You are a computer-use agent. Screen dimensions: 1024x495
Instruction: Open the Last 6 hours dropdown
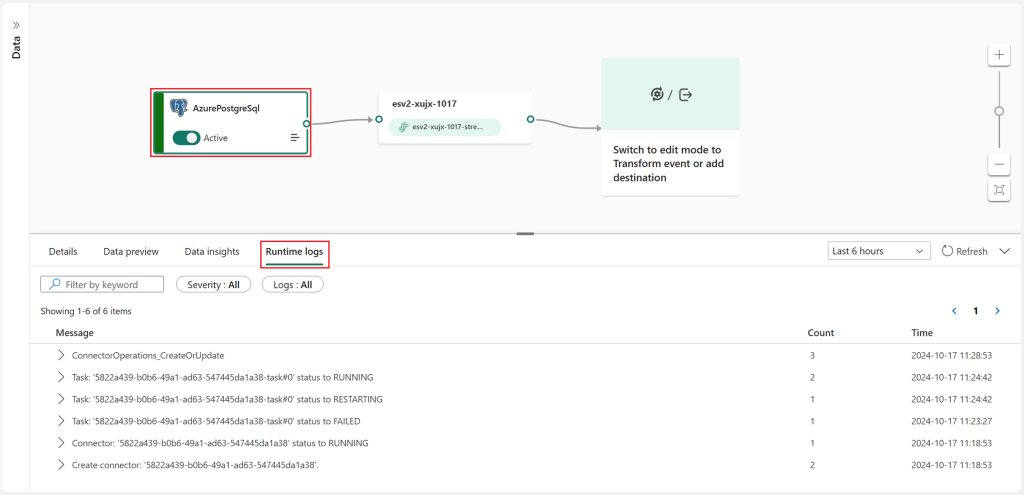pyautogui.click(x=879, y=251)
